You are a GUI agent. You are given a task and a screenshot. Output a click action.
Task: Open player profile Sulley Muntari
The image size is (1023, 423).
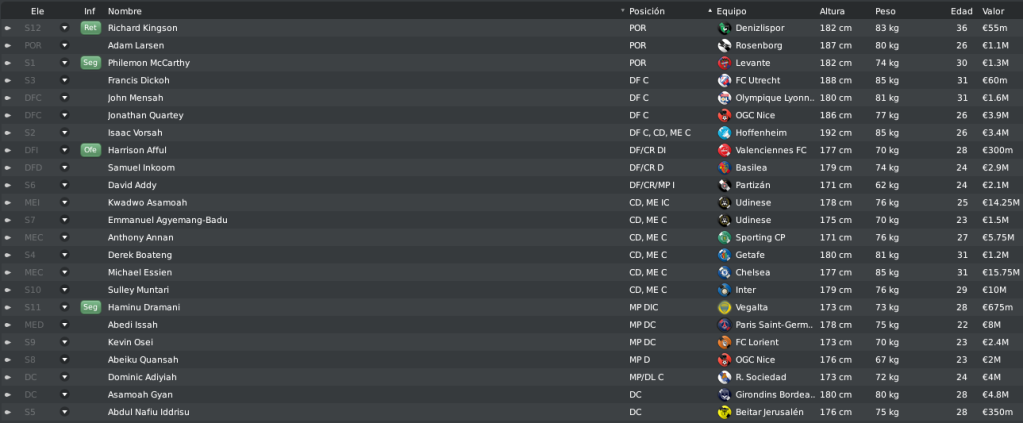(x=137, y=290)
